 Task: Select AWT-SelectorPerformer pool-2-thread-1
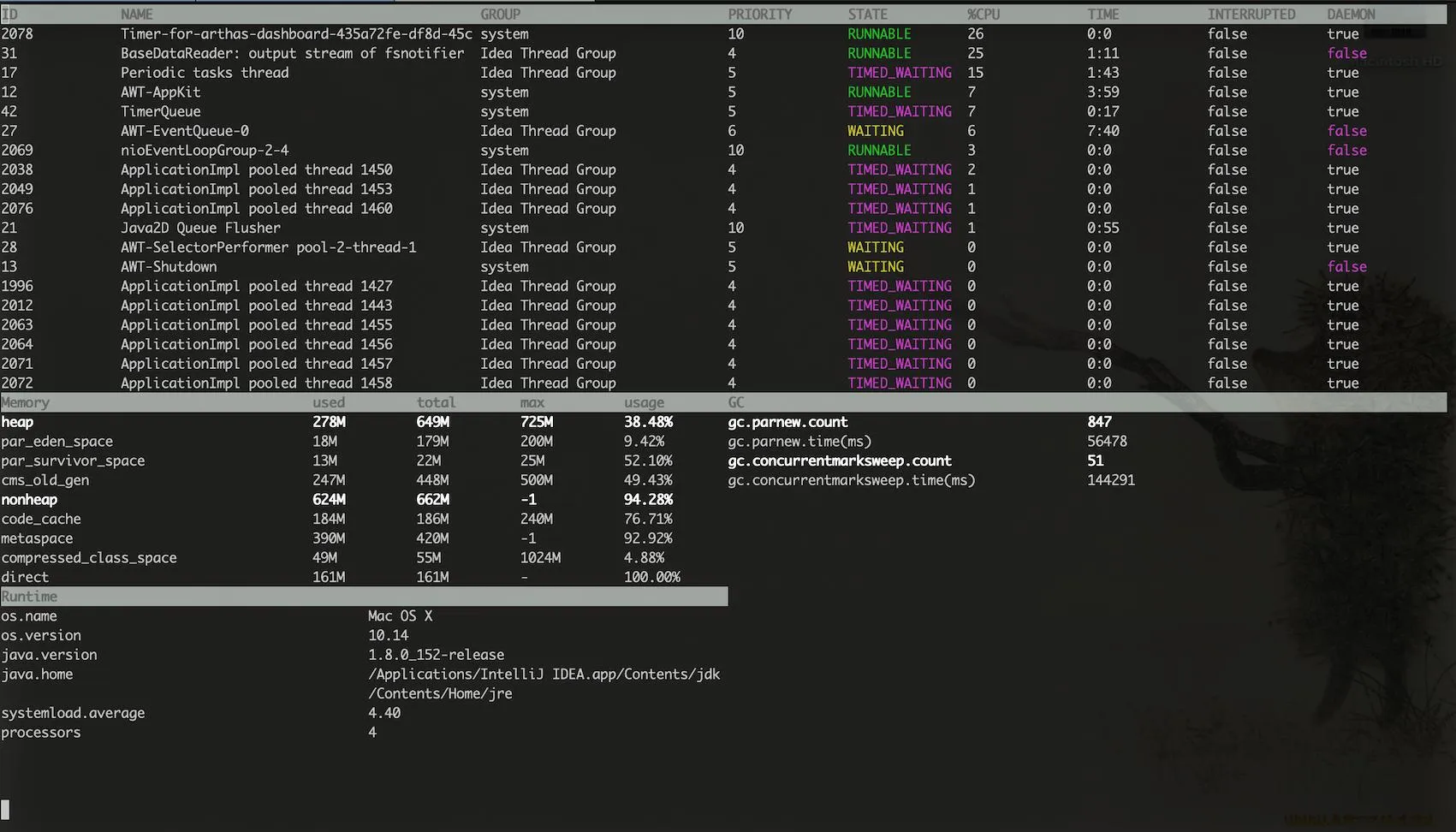point(268,247)
